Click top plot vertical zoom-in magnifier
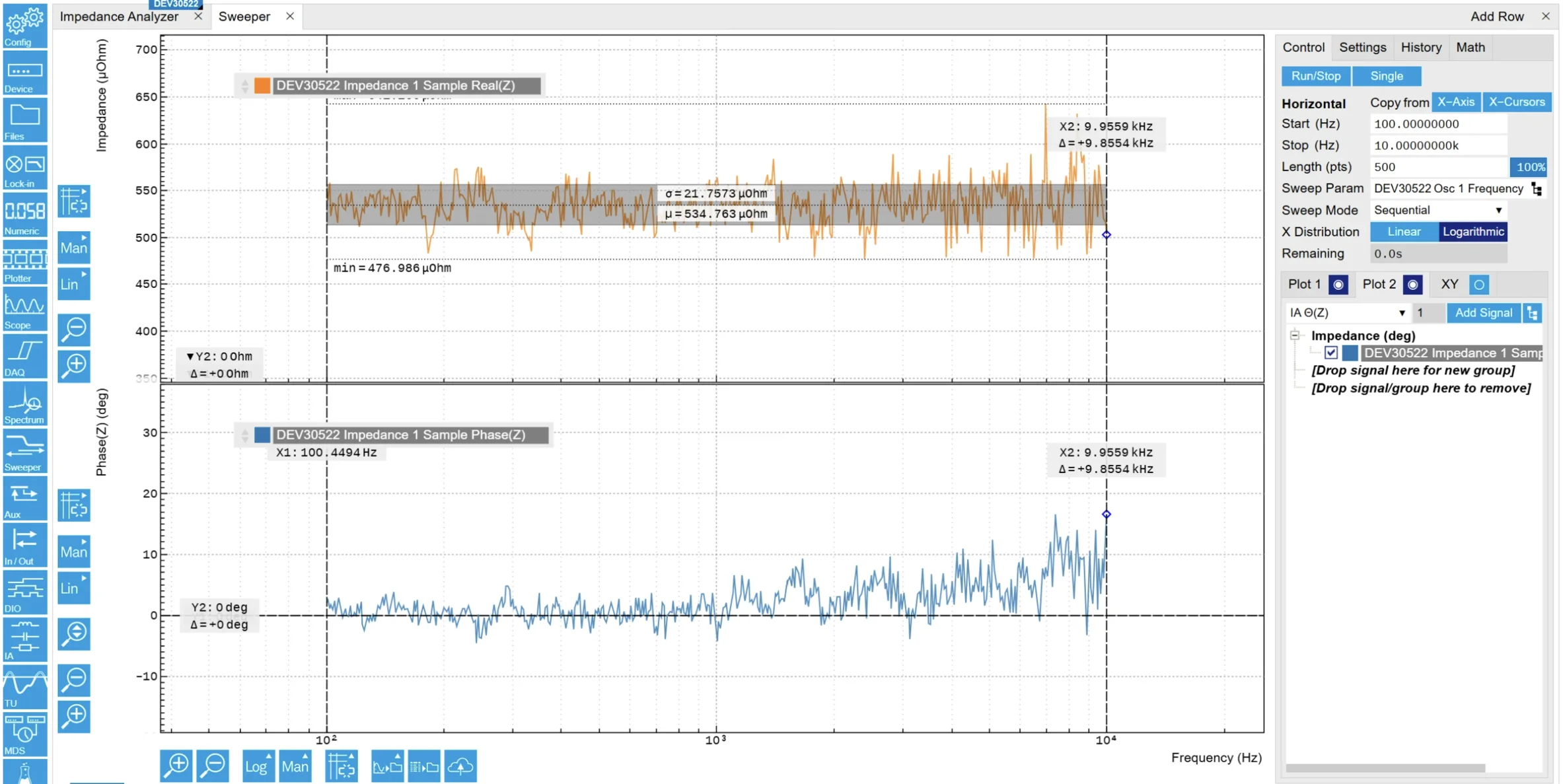 click(x=74, y=365)
